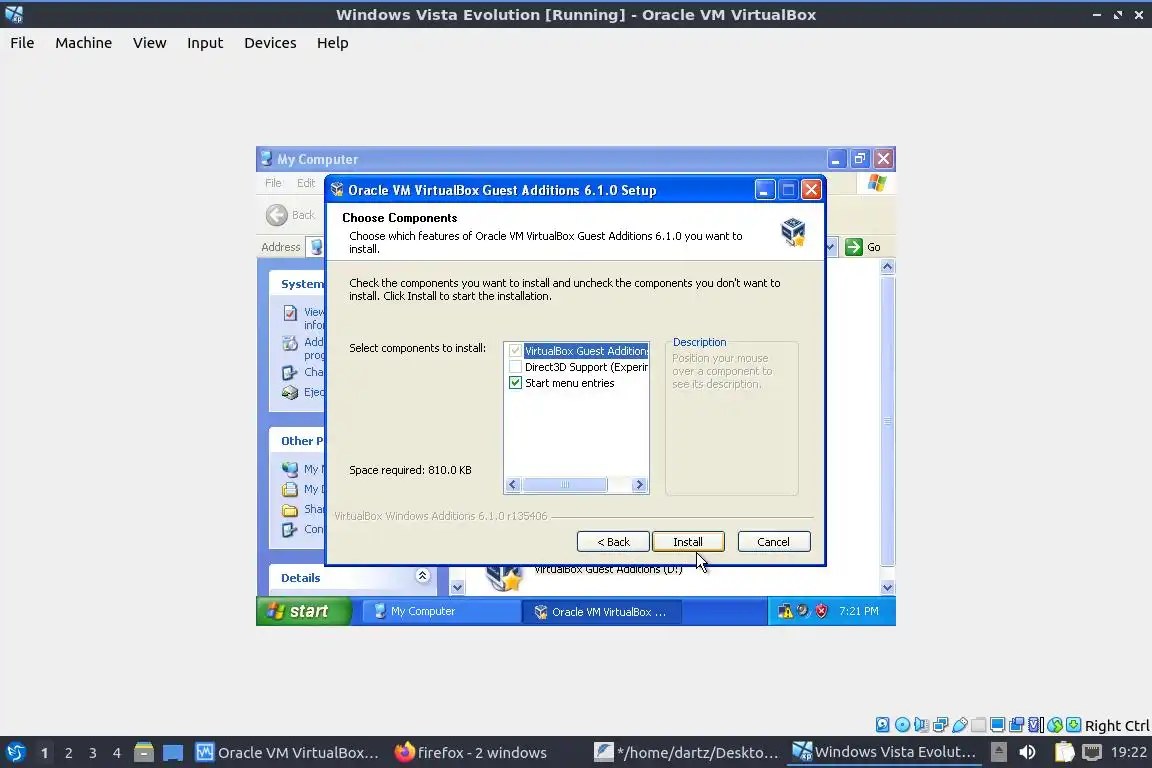1152x768 pixels.
Task: Click the Cancel button in setup
Action: (x=774, y=542)
